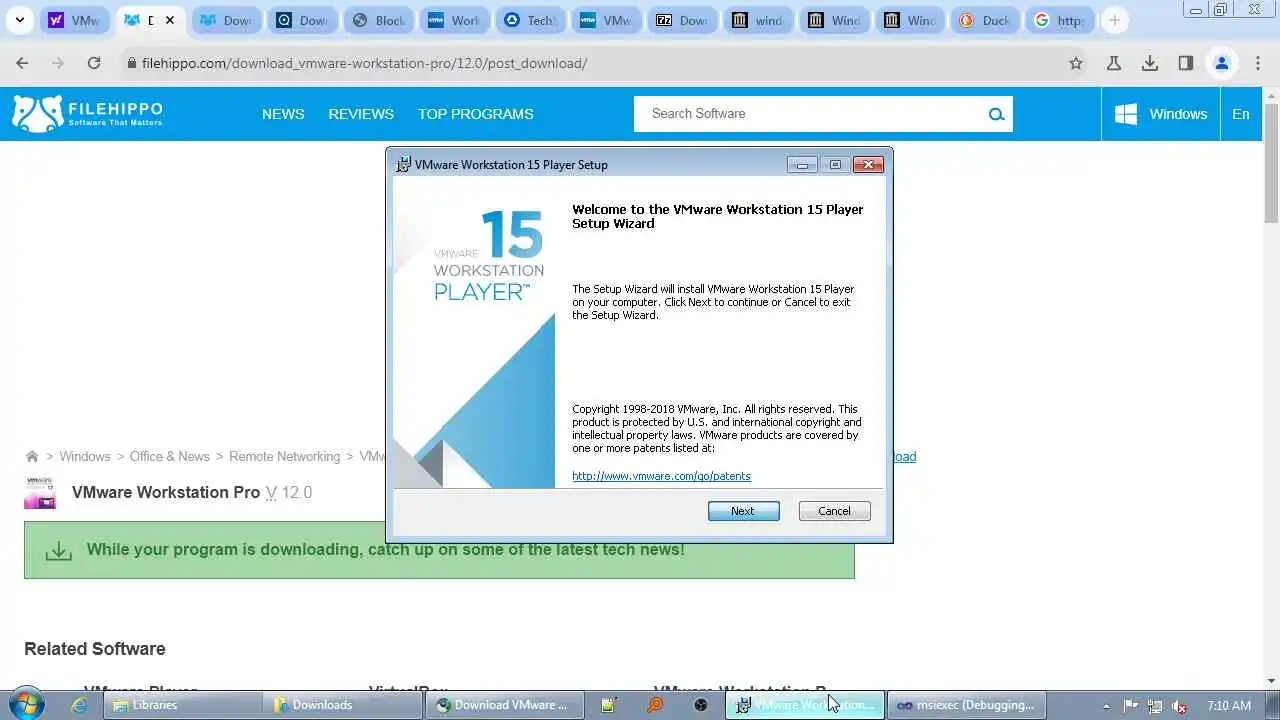
Task: Switch to the Google https tab
Action: point(1062,20)
